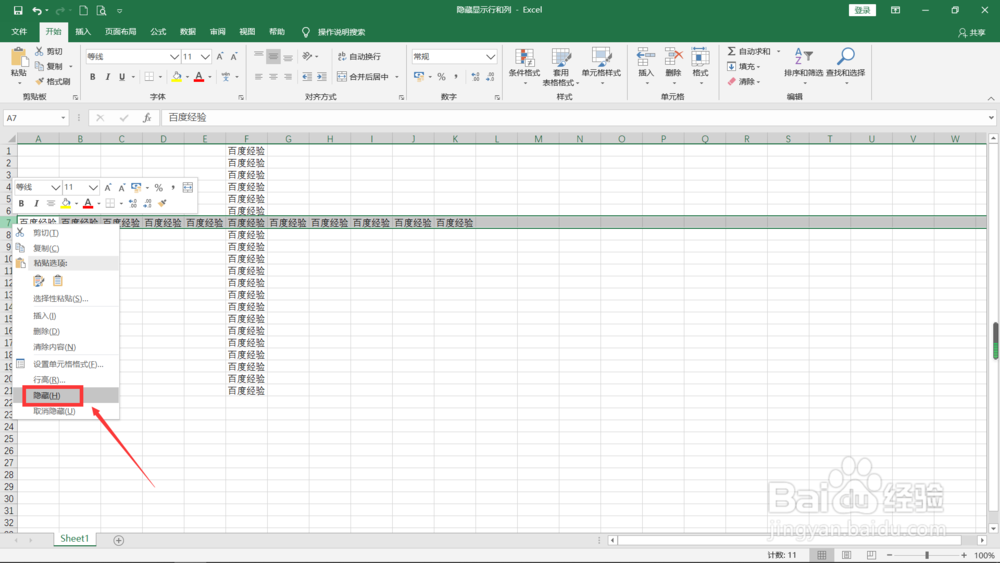Viewport: 1000px width, 563px height.
Task: Open Cell Styles (单元格样式)
Action: [601, 64]
